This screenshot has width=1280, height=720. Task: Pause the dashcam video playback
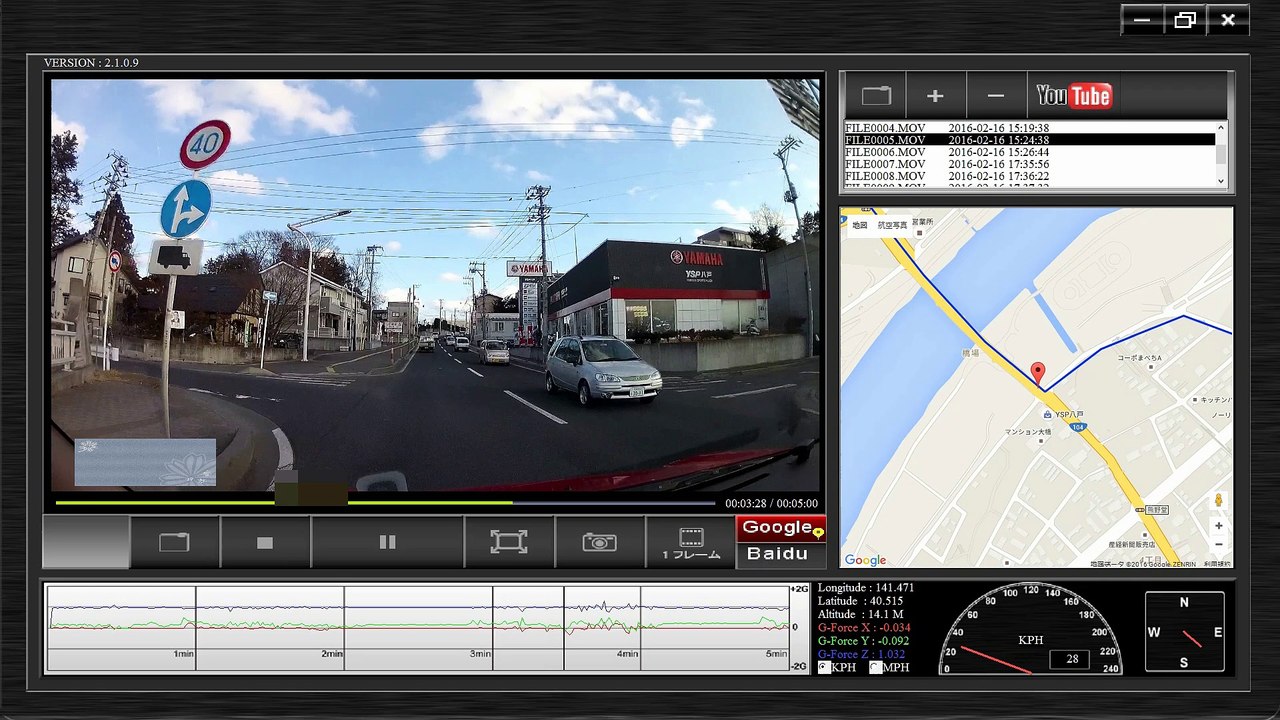click(387, 542)
